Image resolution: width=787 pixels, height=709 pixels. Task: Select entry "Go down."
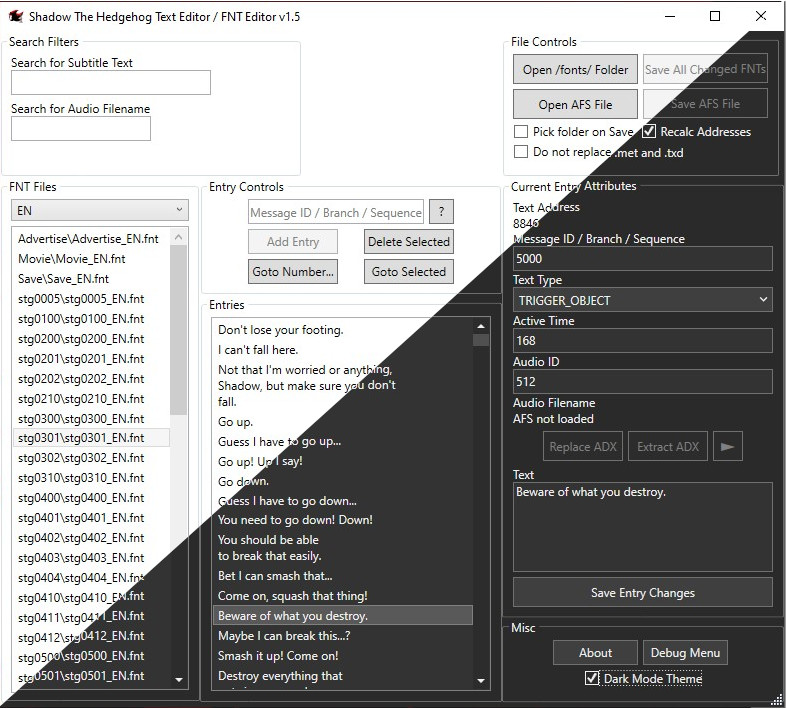343,481
